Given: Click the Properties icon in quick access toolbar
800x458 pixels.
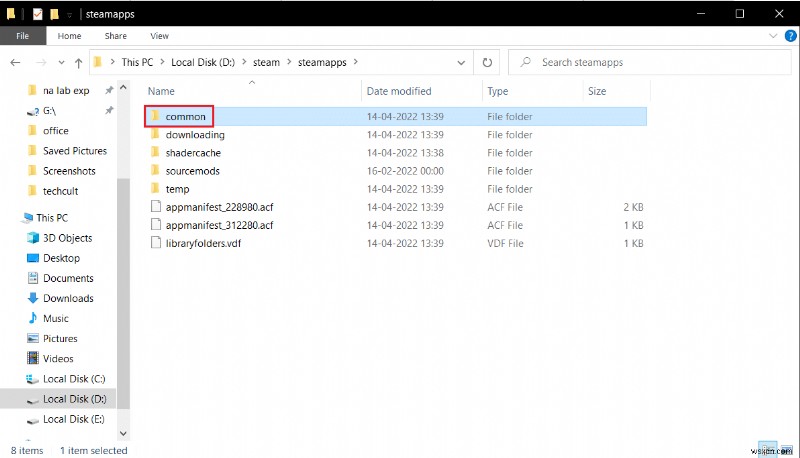Looking at the screenshot, I should [x=36, y=14].
